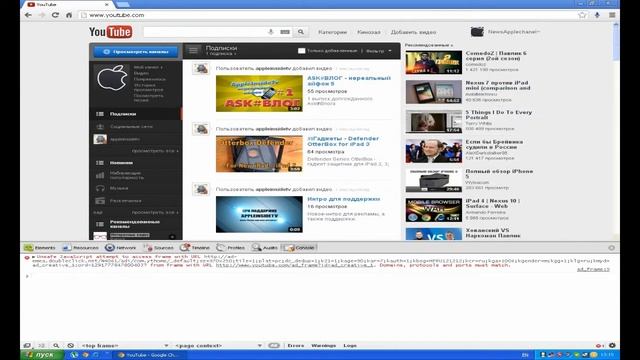
Task: Click microphone icon in YouTube search box
Action: point(271,32)
